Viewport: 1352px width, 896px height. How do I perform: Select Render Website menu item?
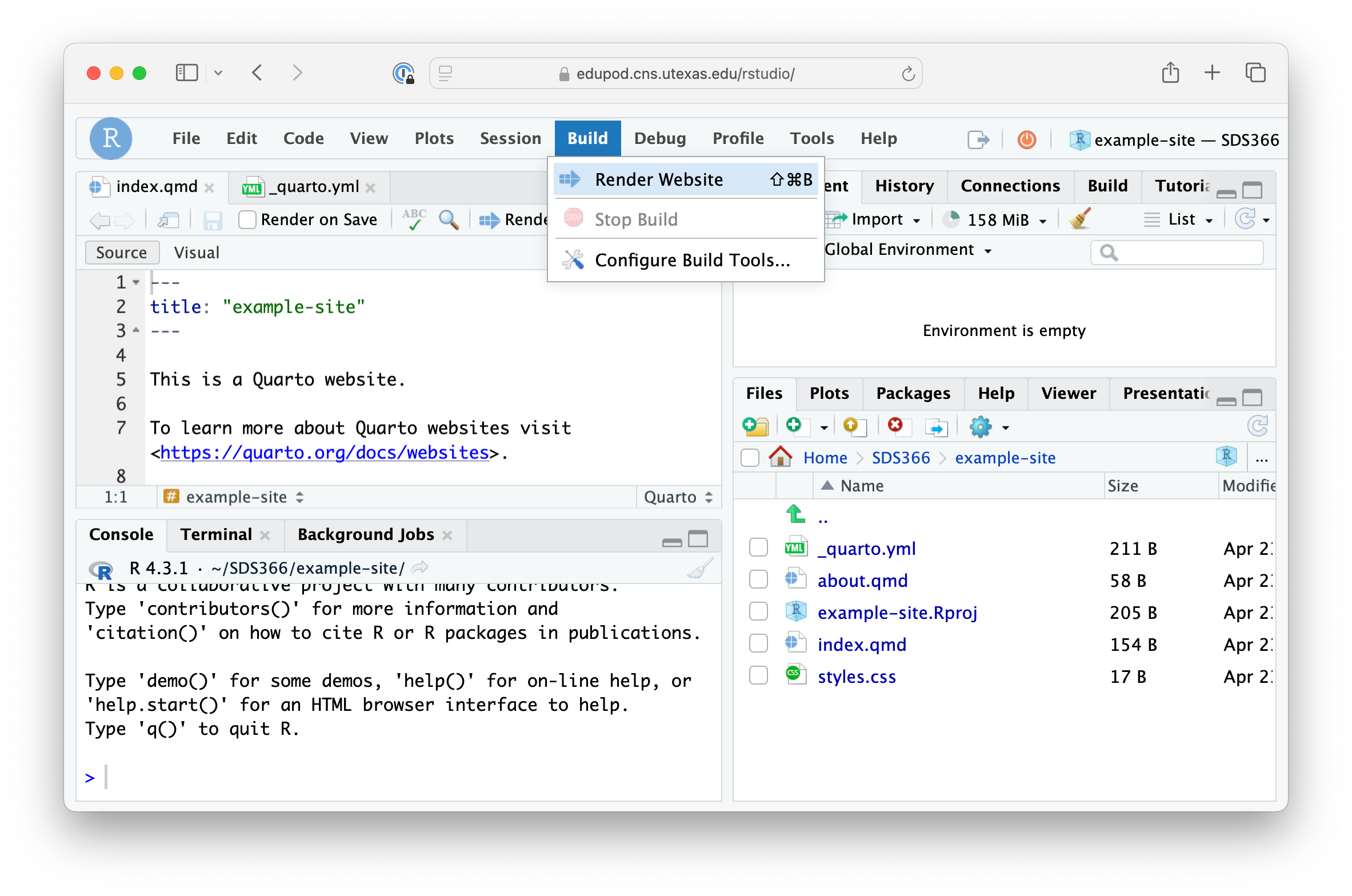point(658,179)
